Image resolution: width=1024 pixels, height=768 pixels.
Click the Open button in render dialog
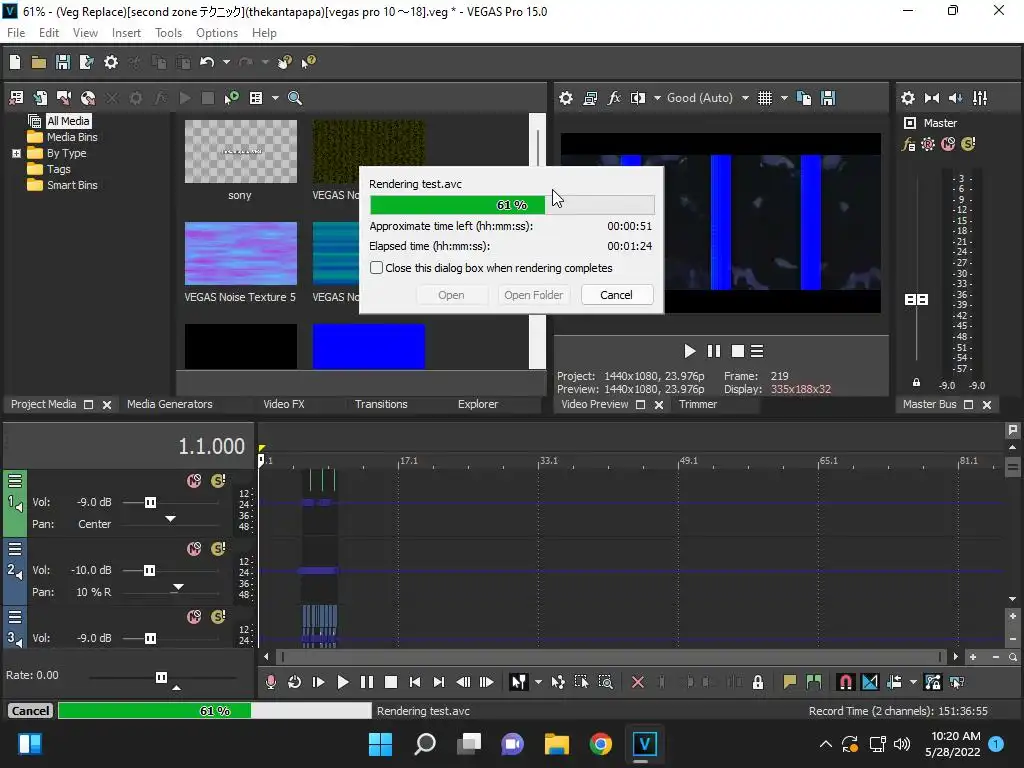pos(451,295)
